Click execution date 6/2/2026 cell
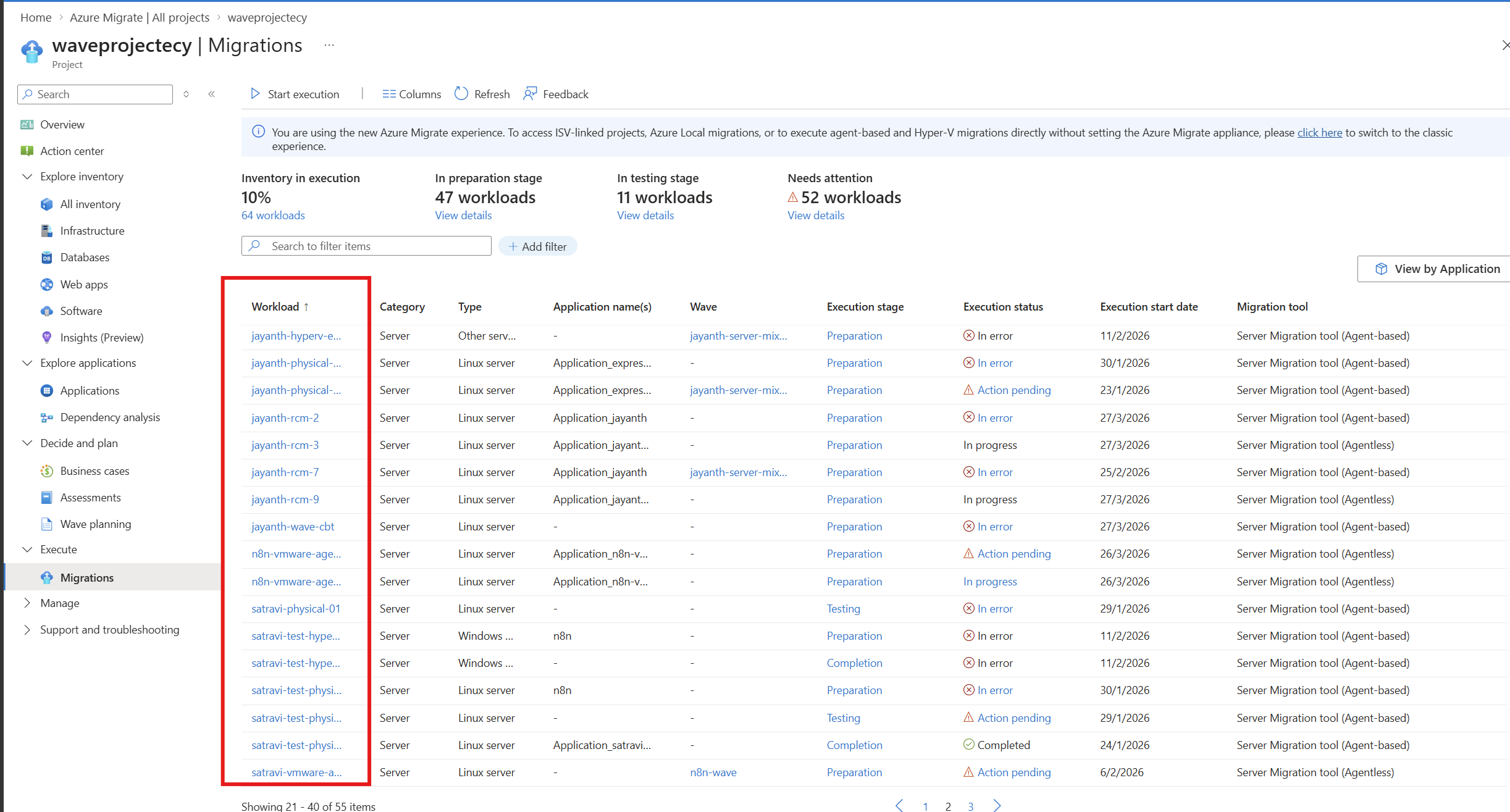The height and width of the screenshot is (812, 1510). pos(1122,772)
